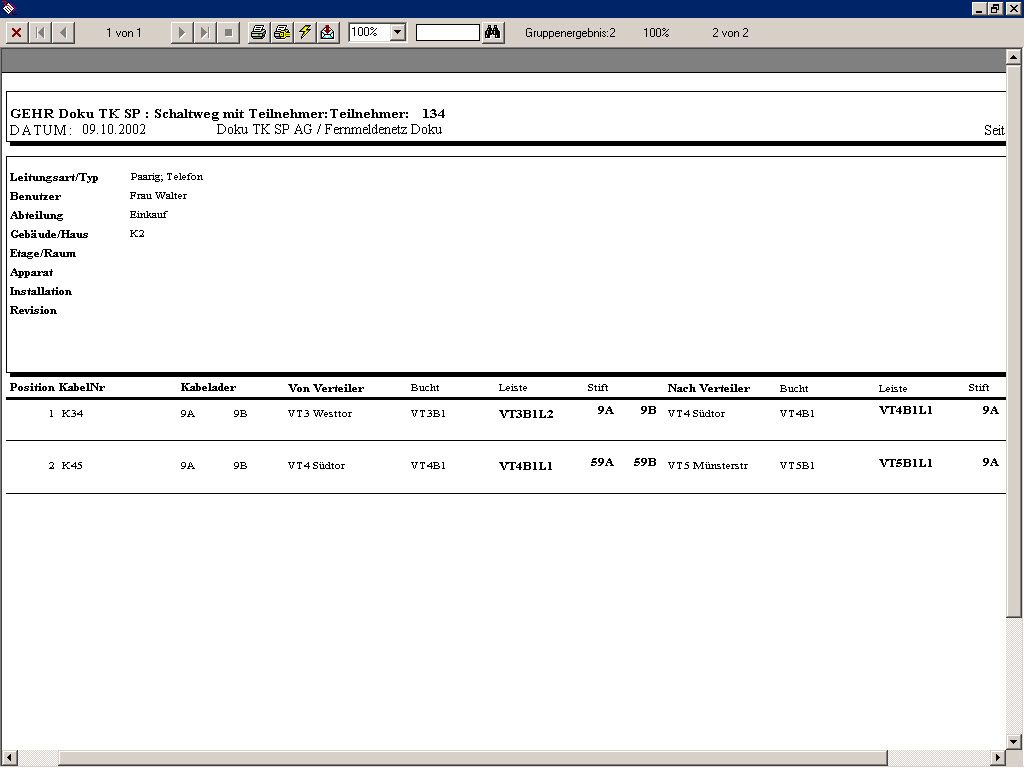Viewport: 1024px width, 768px height.
Task: Refresh report data with the lightning icon
Action: click(x=305, y=33)
